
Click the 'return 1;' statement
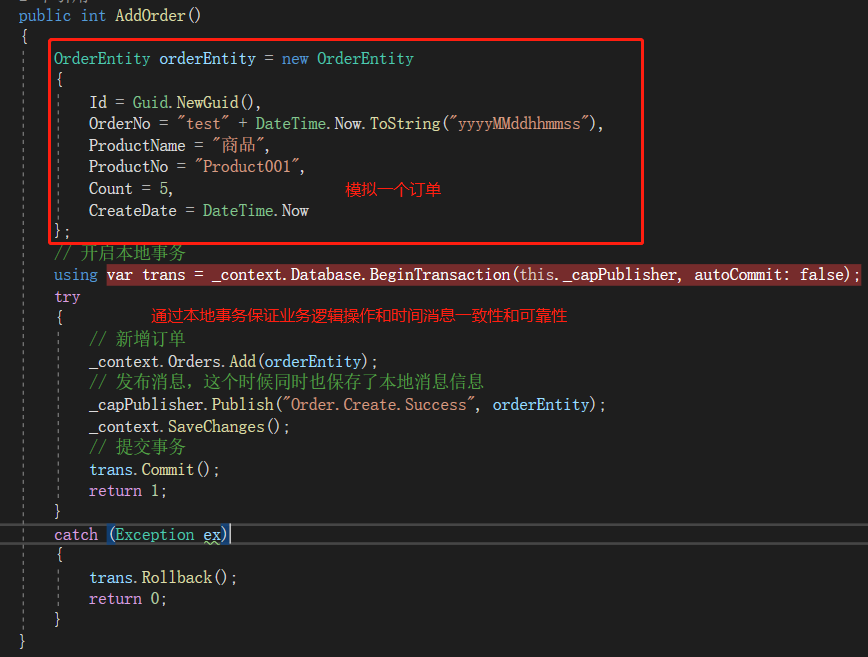pyautogui.click(x=127, y=491)
